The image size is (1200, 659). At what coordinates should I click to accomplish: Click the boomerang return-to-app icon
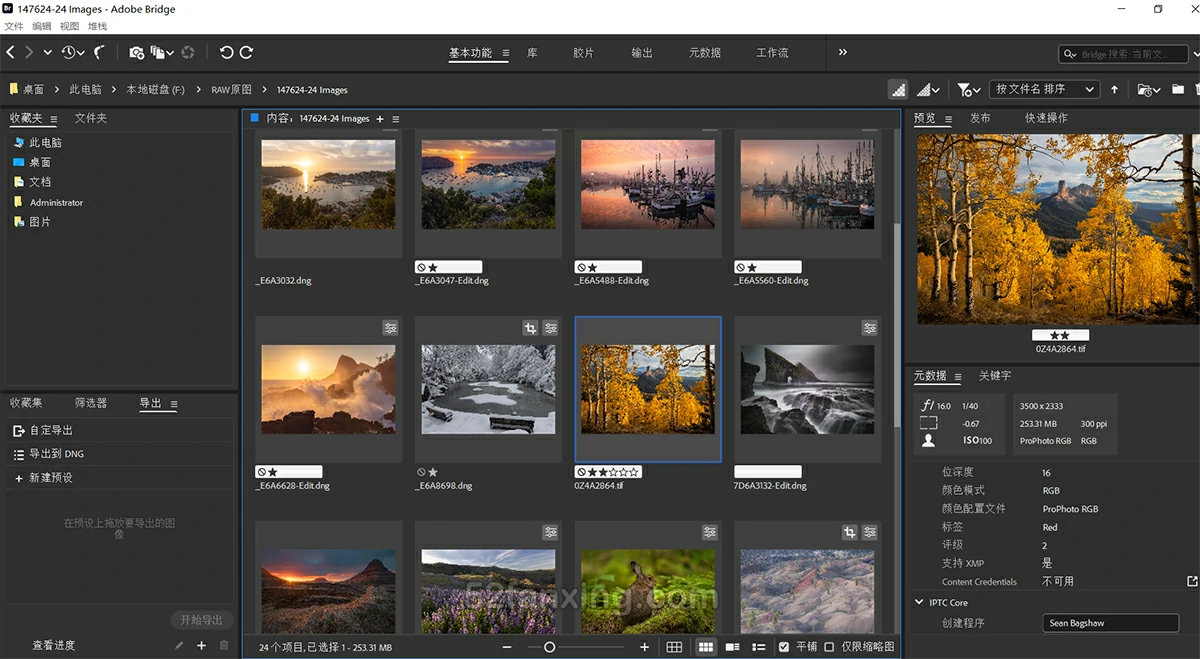point(99,52)
